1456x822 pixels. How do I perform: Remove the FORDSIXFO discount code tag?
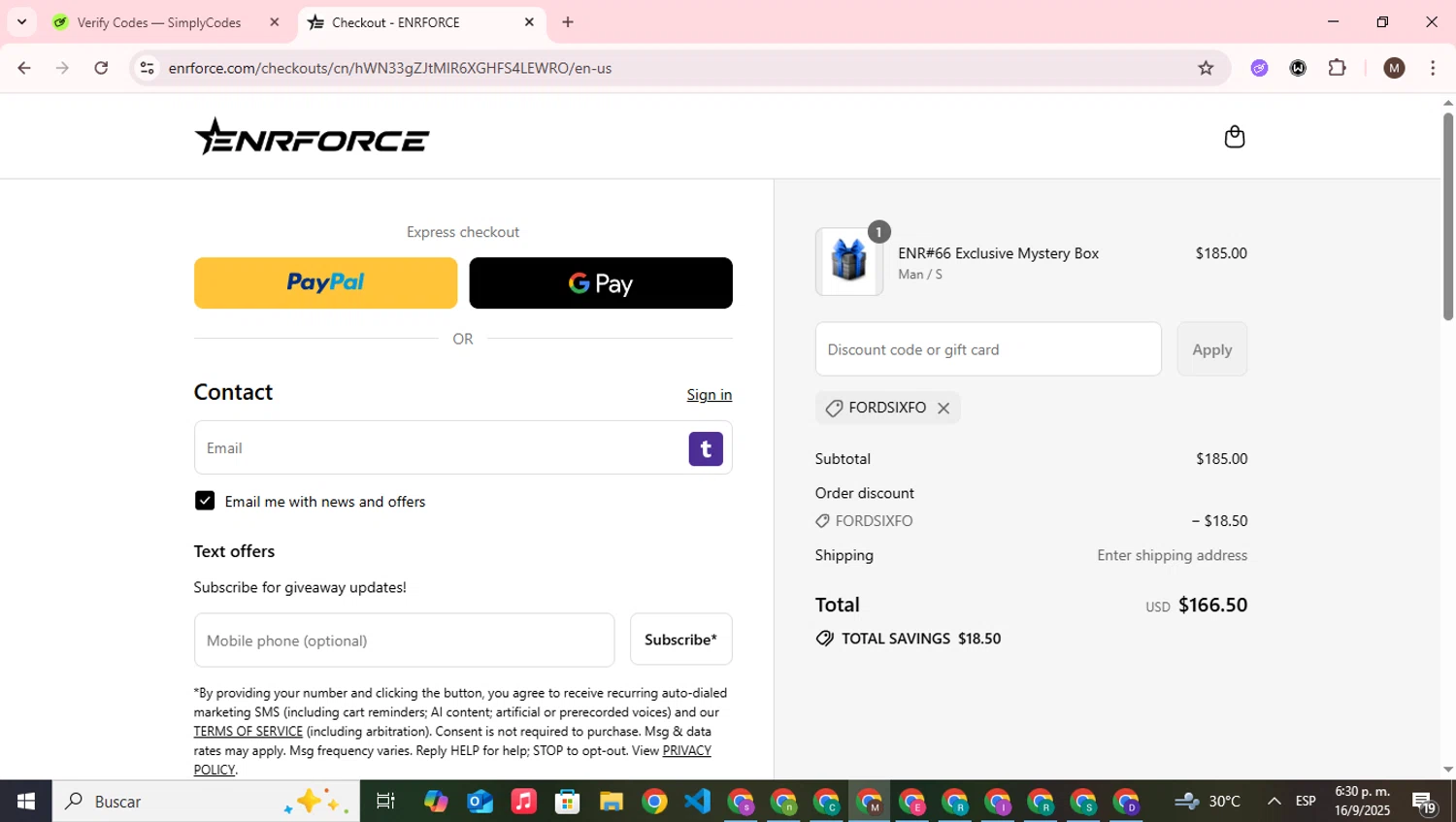point(943,409)
